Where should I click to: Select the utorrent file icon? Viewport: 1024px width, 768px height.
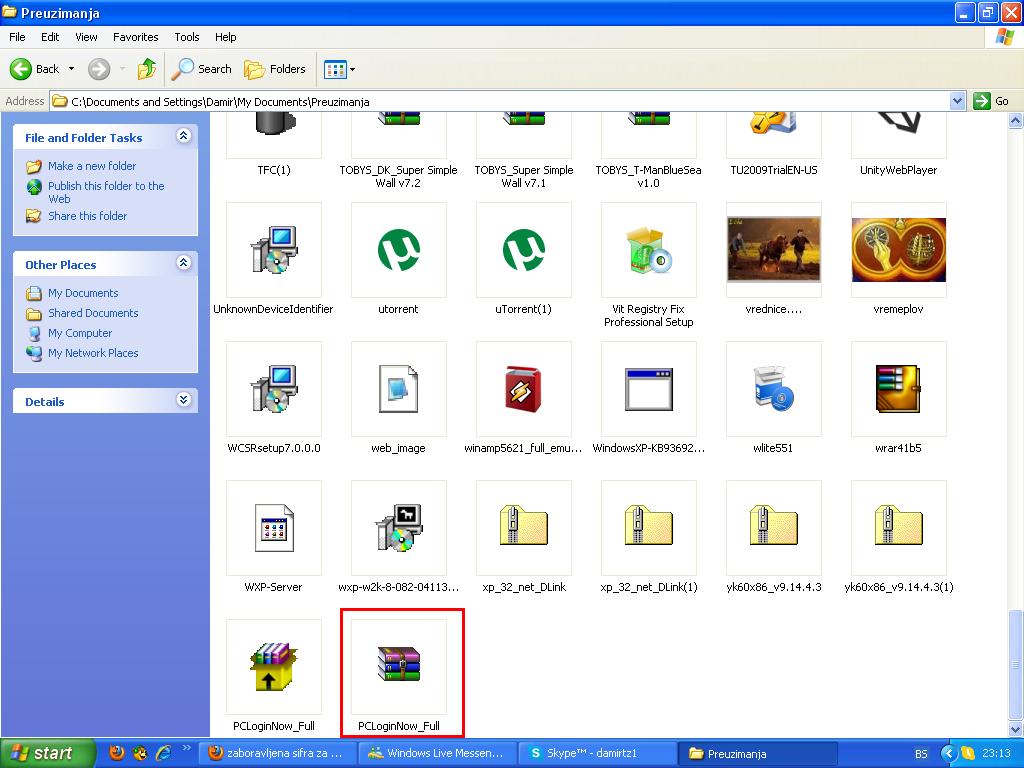click(398, 249)
